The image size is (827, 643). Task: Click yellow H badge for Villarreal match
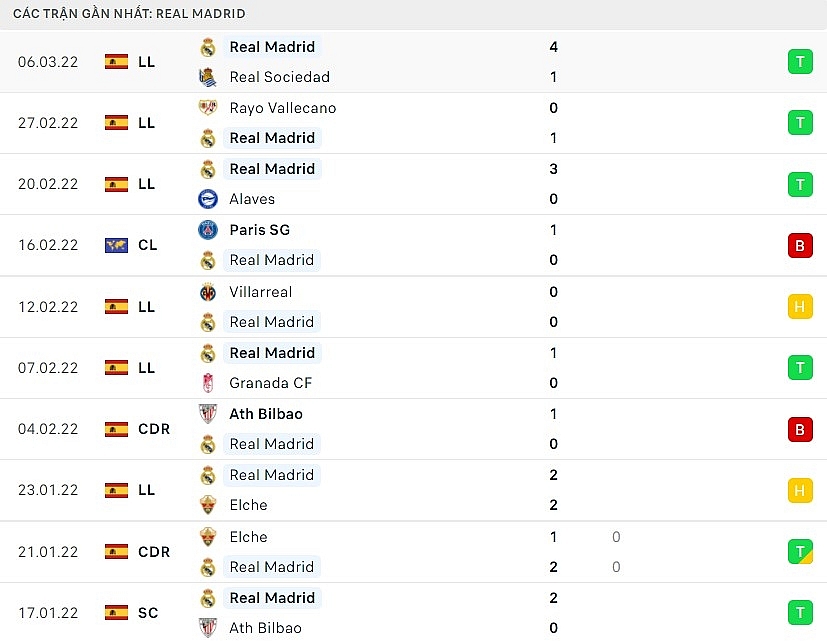(799, 307)
